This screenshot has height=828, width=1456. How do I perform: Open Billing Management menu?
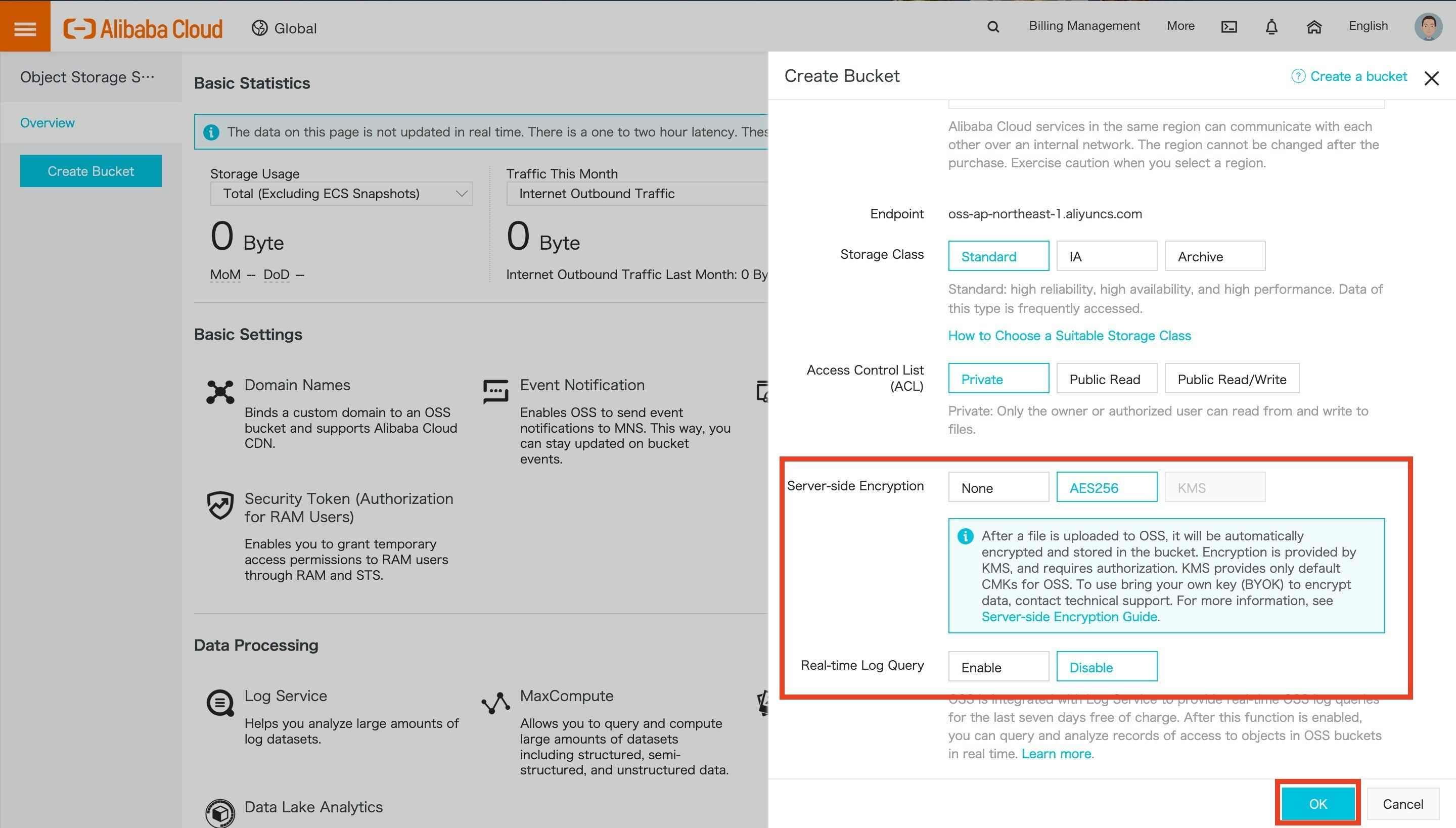(x=1084, y=26)
